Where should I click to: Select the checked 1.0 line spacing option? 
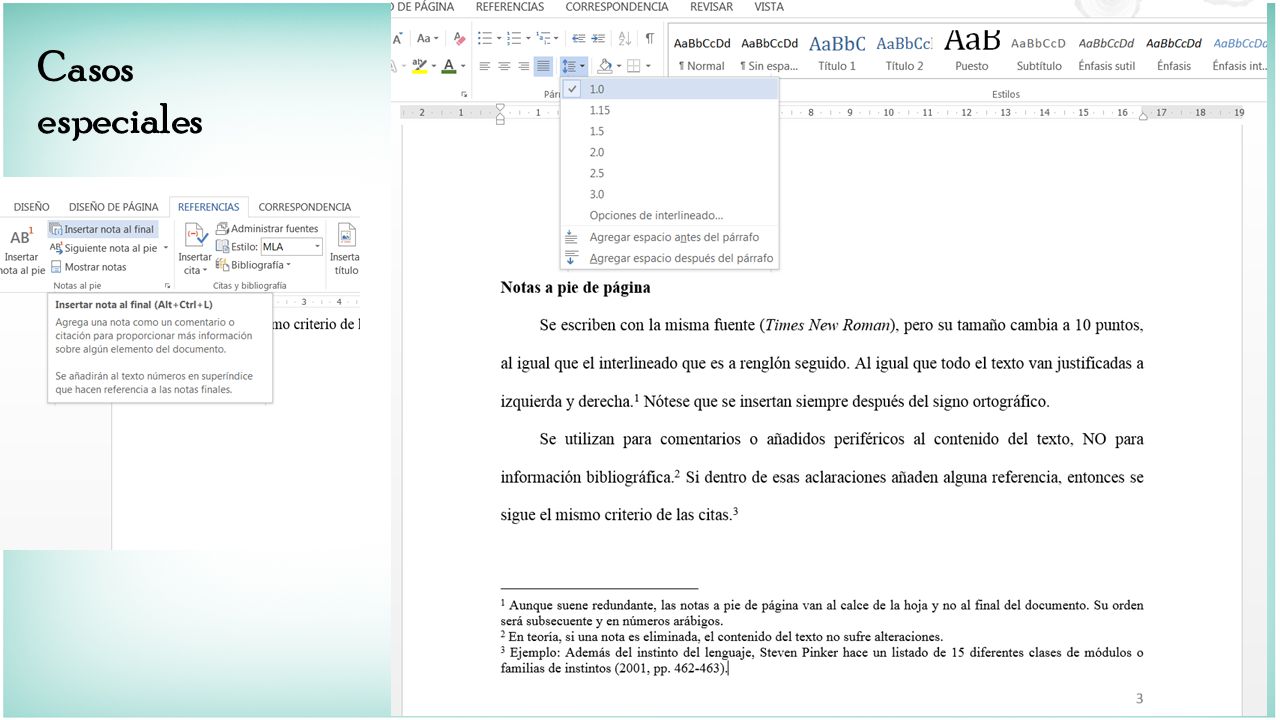(x=669, y=89)
